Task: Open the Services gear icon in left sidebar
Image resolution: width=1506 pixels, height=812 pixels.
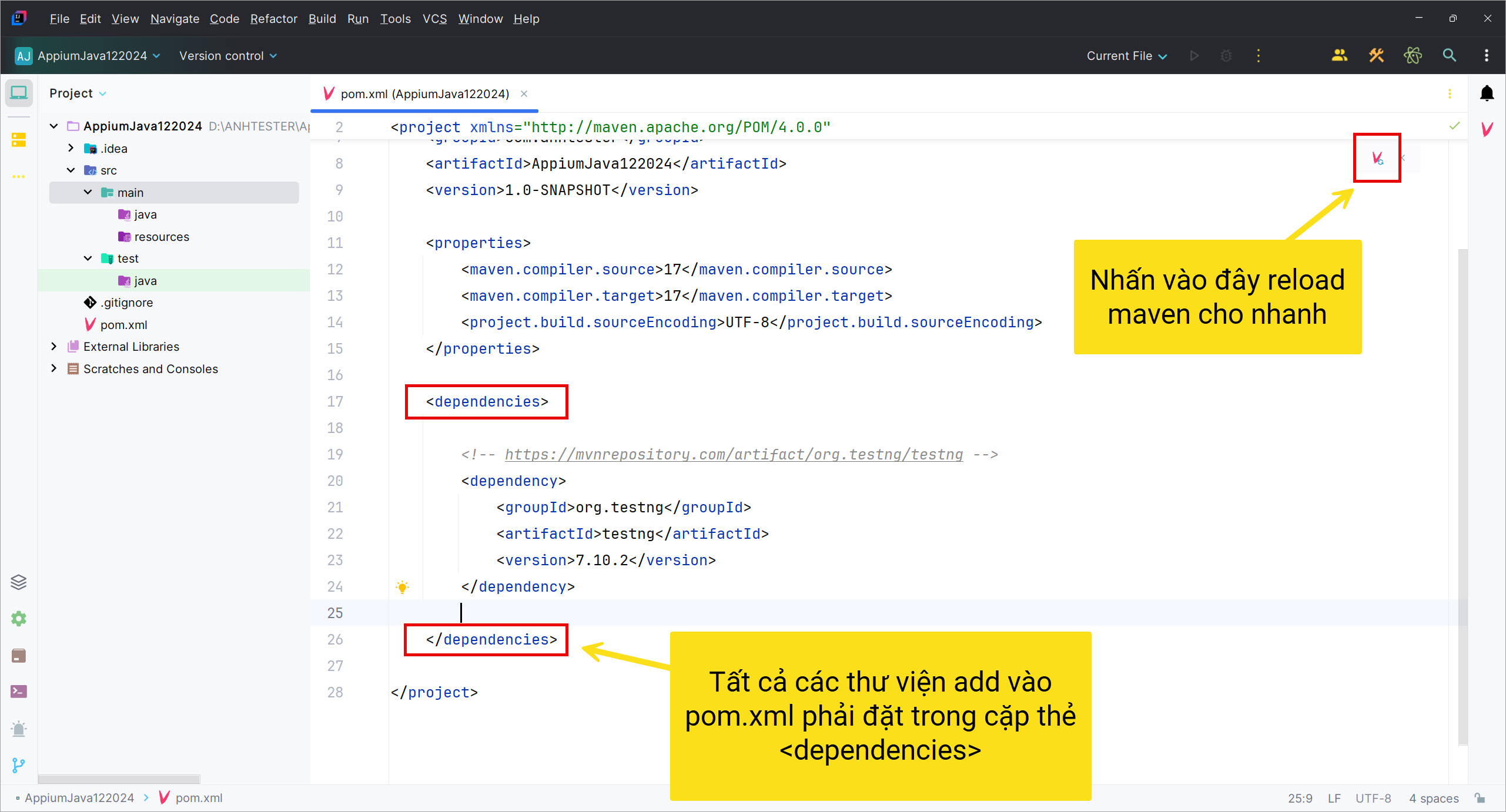Action: [x=19, y=619]
